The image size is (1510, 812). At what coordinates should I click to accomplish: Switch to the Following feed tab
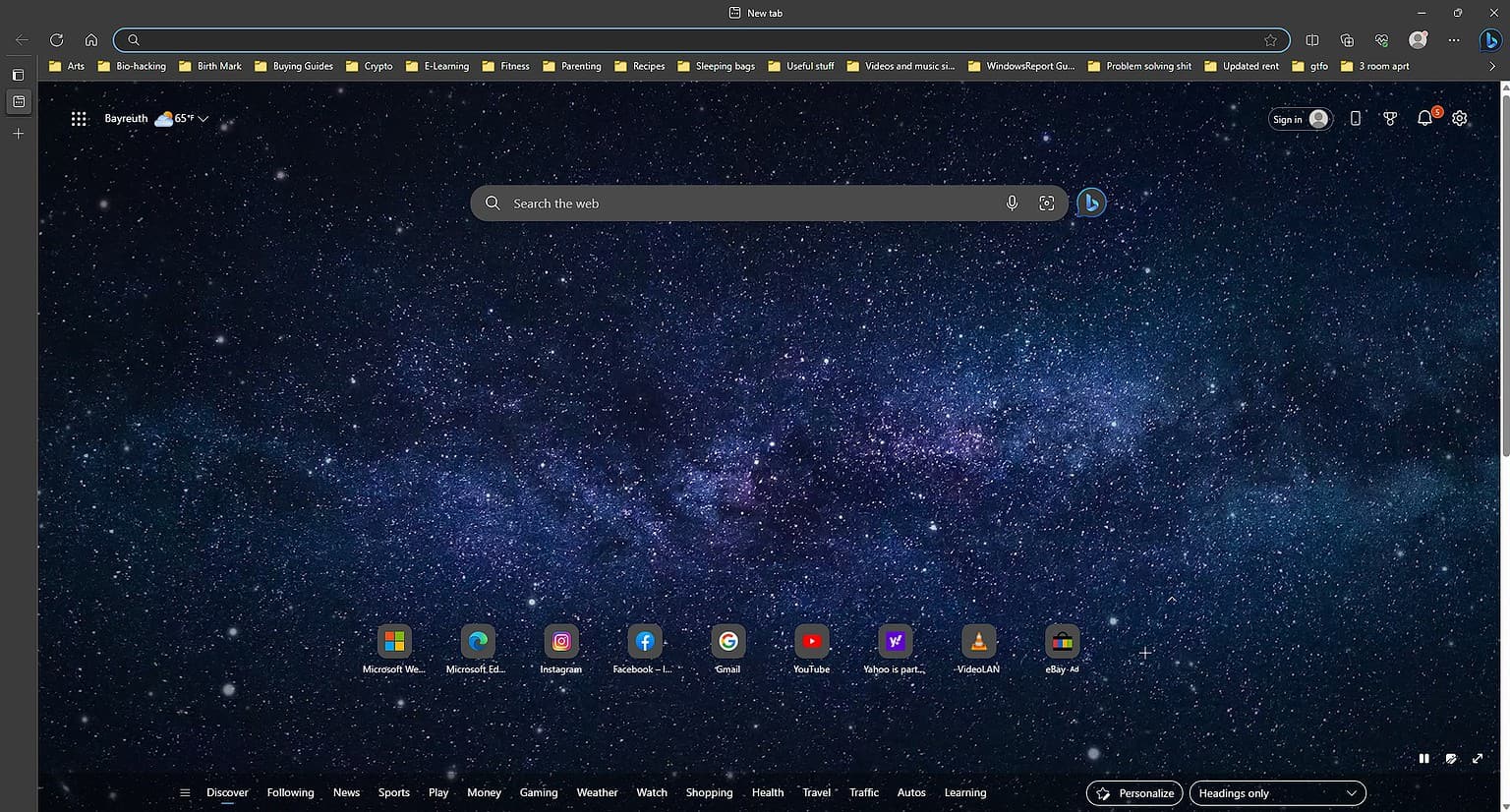[x=290, y=792]
